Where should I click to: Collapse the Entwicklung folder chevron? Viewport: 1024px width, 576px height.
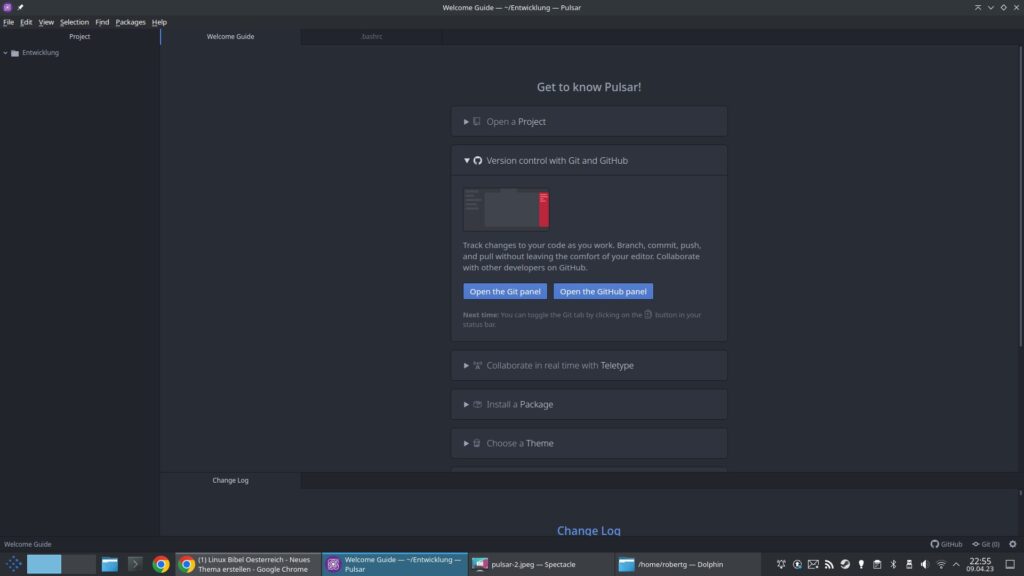pyautogui.click(x=6, y=53)
